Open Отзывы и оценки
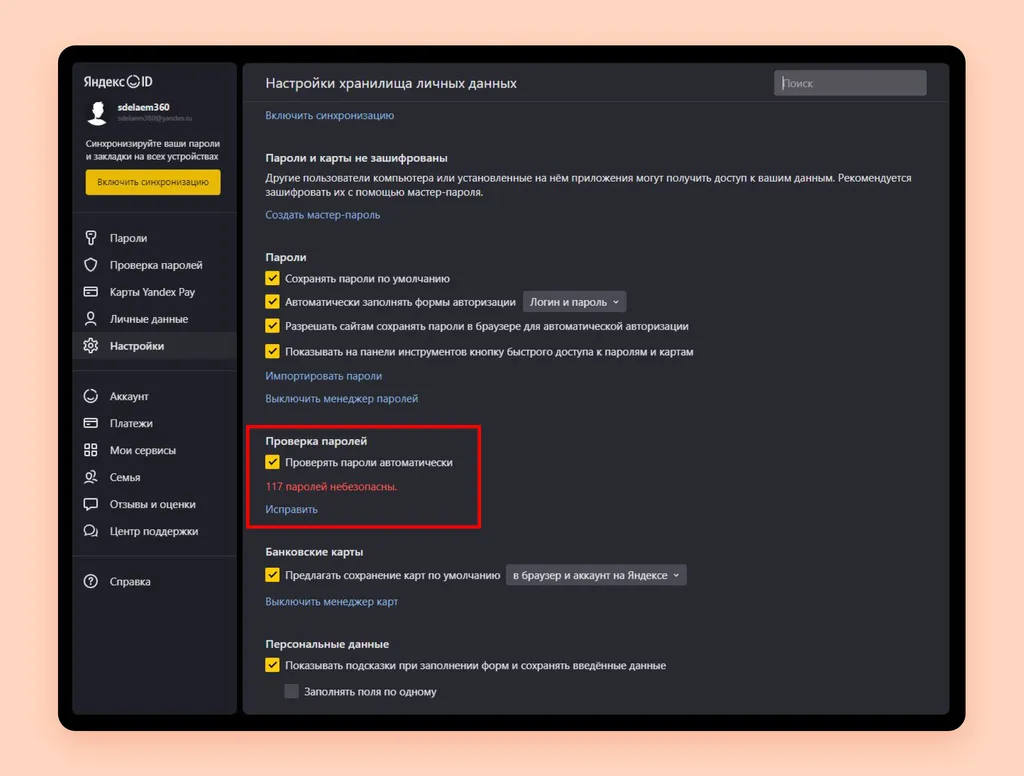Viewport: 1024px width, 776px height. click(154, 504)
